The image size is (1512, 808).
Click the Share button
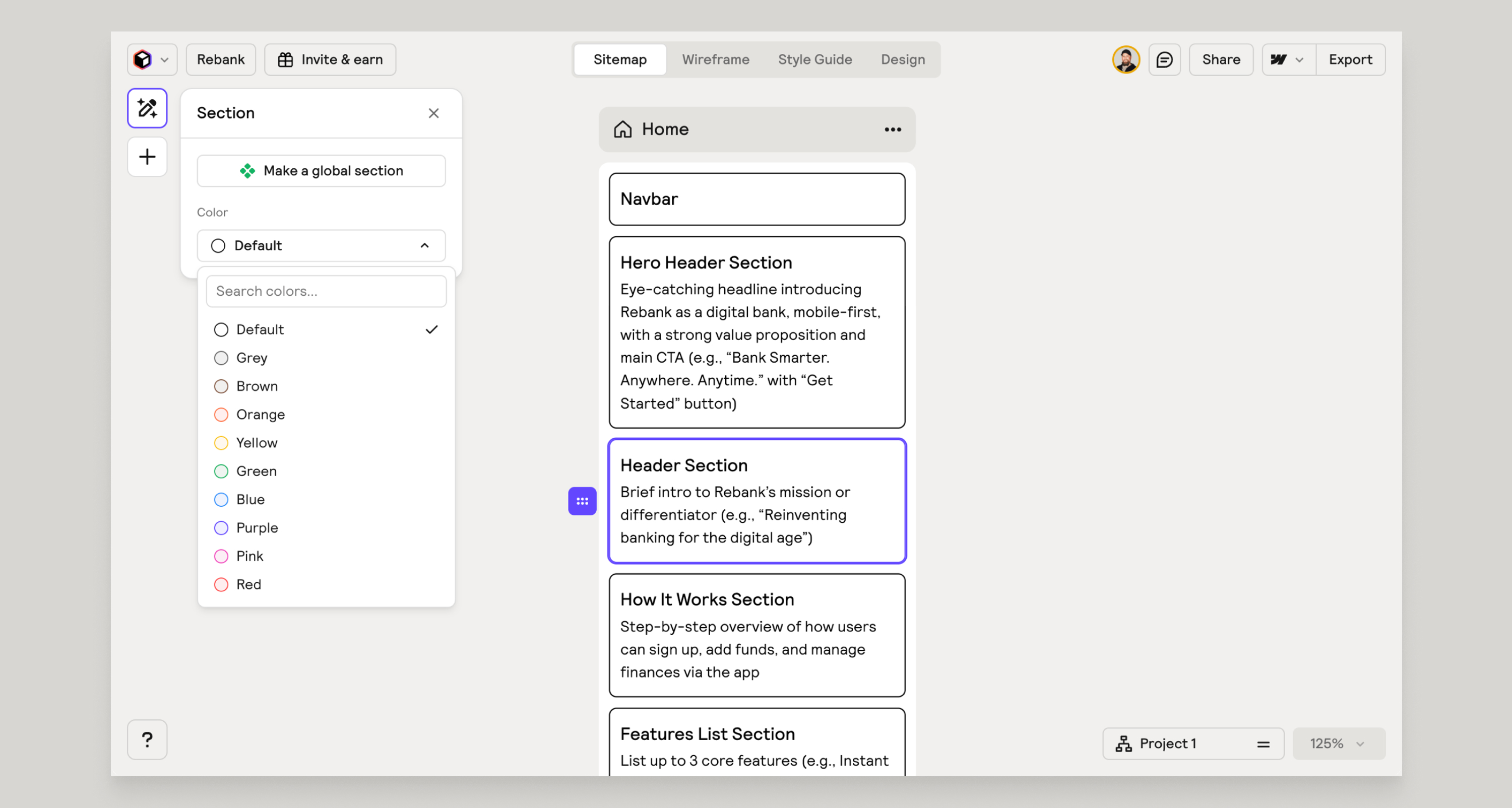click(1220, 60)
